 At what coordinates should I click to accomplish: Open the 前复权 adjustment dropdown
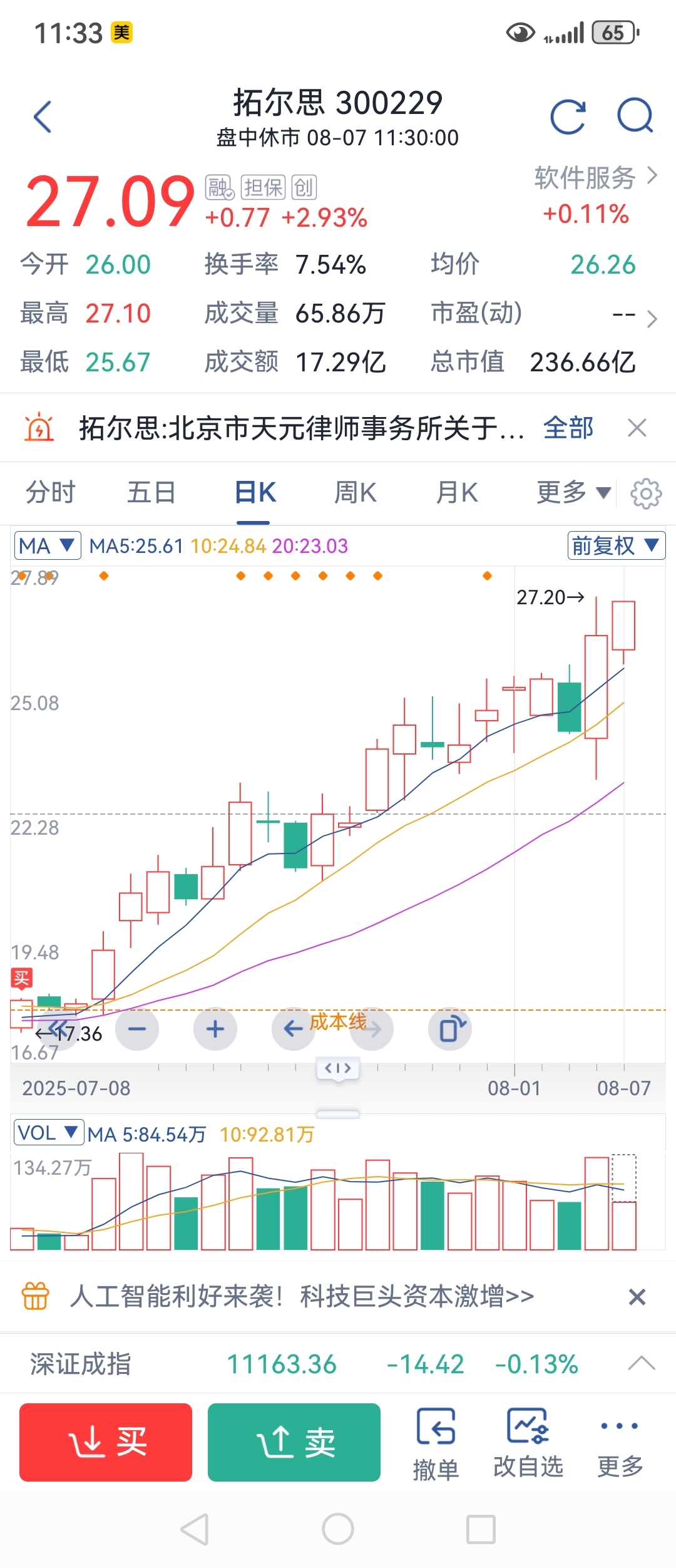[617, 545]
